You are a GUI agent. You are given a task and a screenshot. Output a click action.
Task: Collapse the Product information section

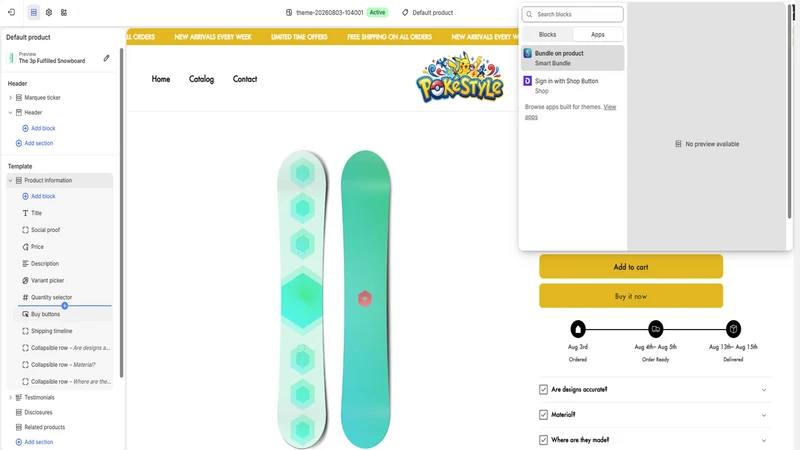pos(10,181)
